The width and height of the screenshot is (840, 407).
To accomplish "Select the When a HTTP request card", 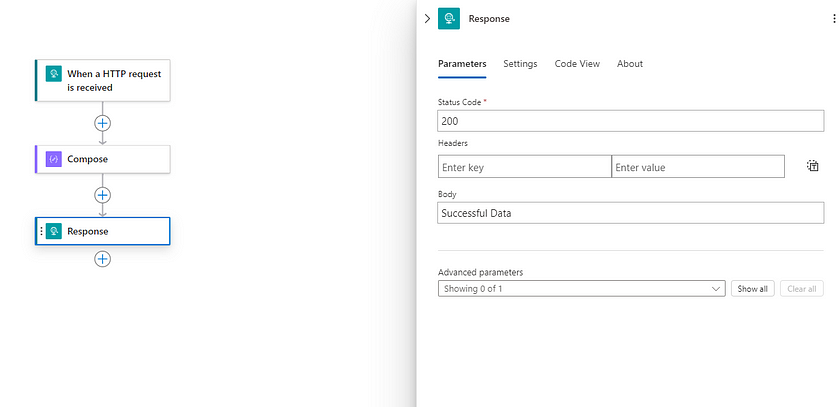I will 103,80.
